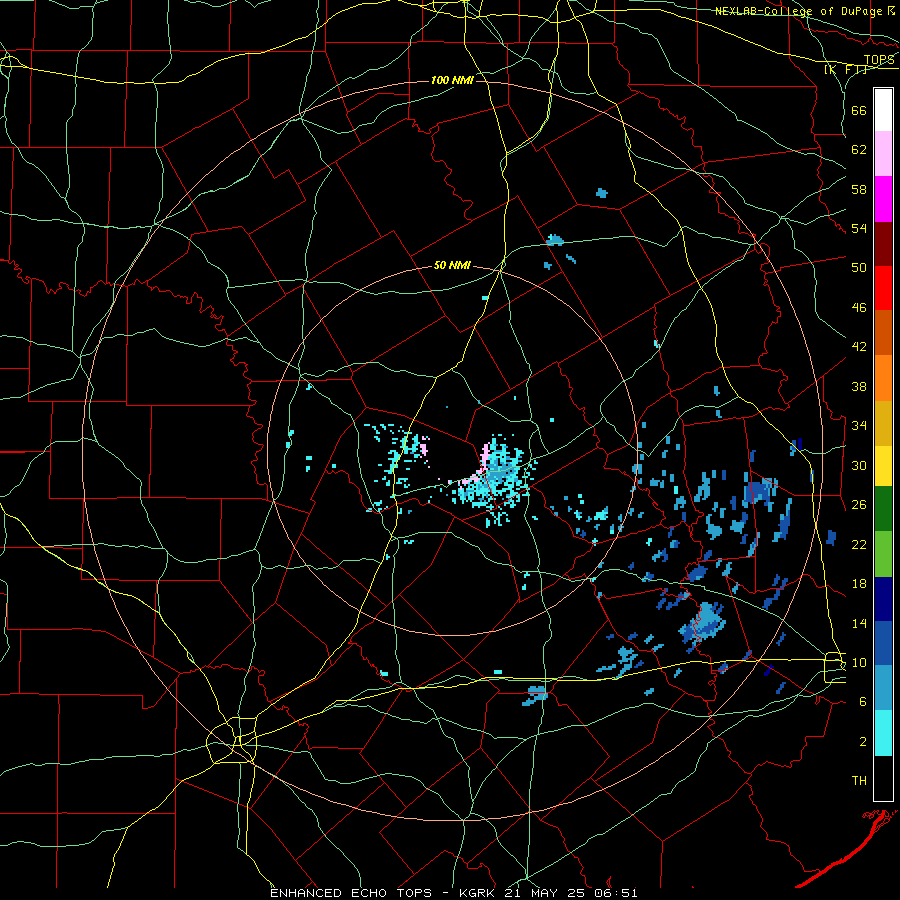Screen dimensions: 900x900
Task: Click the legend value '66'
Action: 859,110
